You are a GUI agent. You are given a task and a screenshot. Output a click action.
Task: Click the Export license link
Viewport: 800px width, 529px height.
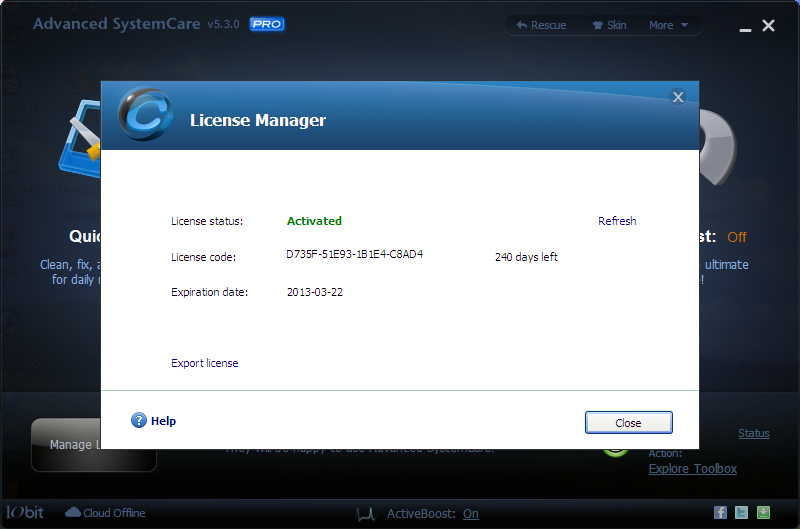205,363
